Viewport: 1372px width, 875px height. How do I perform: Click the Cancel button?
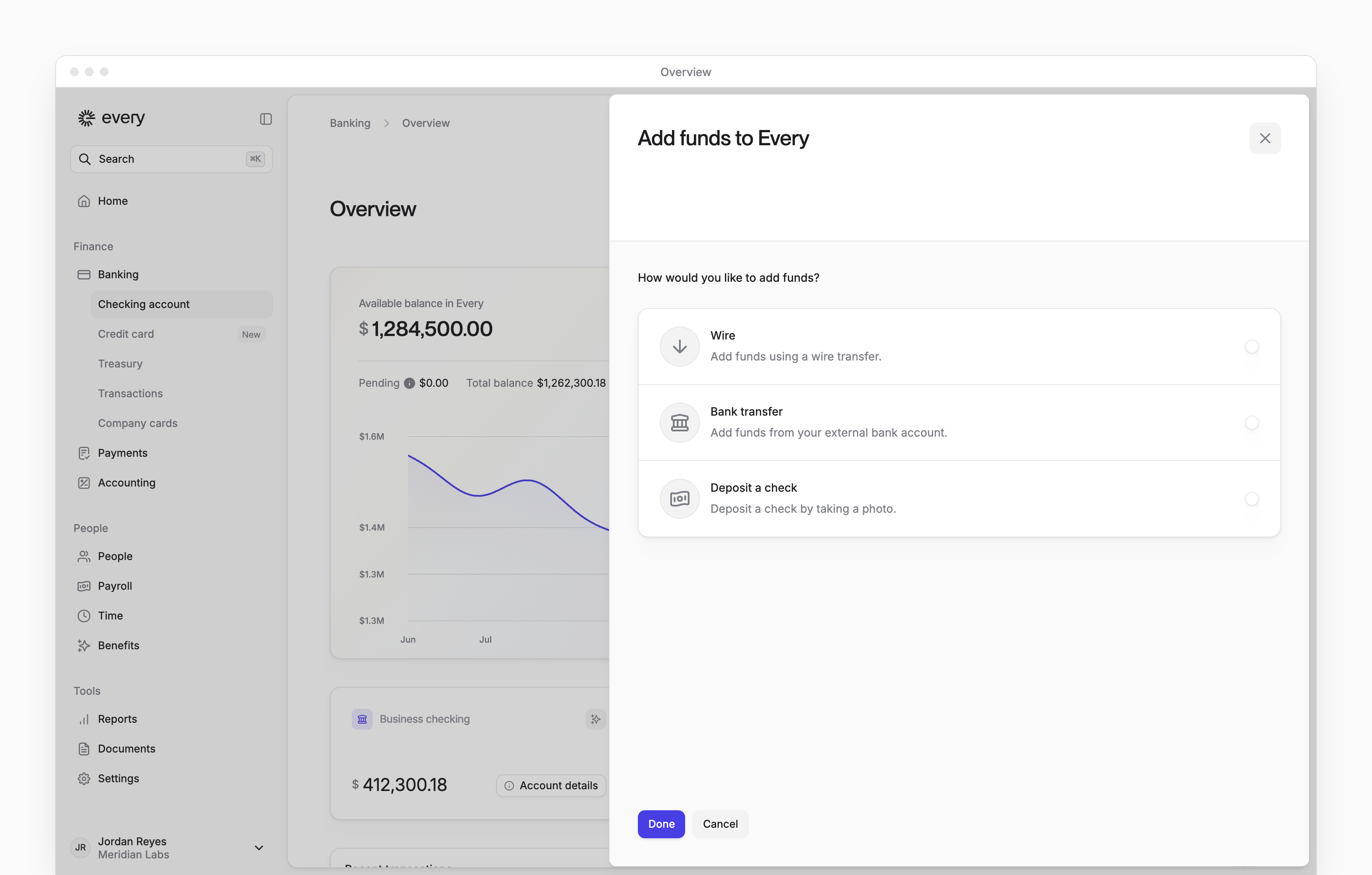720,824
